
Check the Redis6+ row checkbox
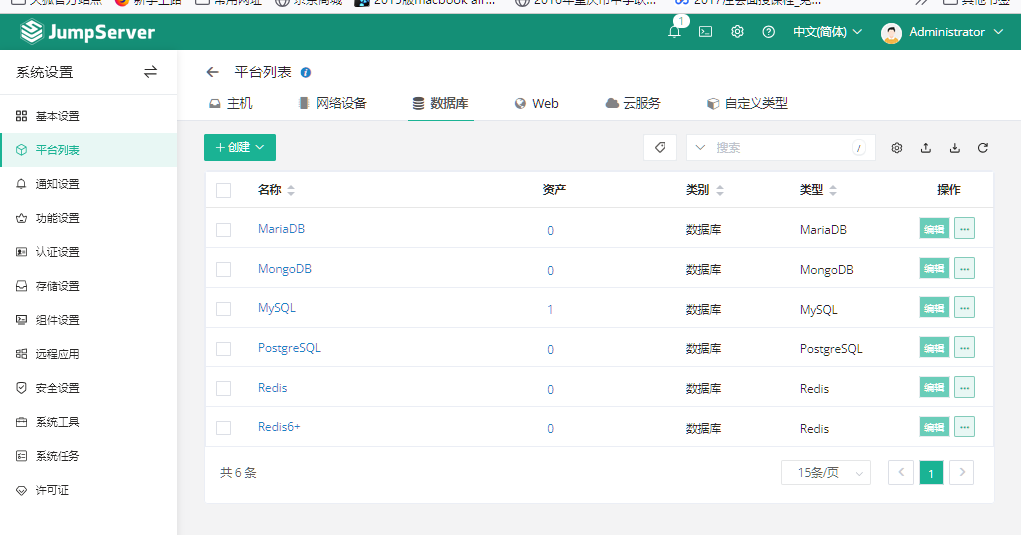tap(223, 428)
